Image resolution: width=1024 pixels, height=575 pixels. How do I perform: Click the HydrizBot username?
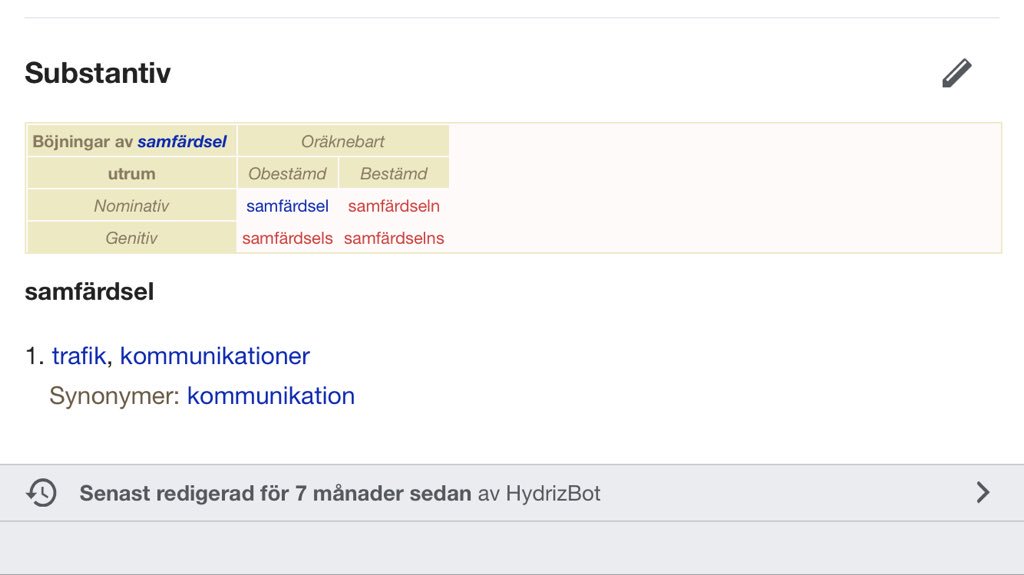(x=552, y=493)
